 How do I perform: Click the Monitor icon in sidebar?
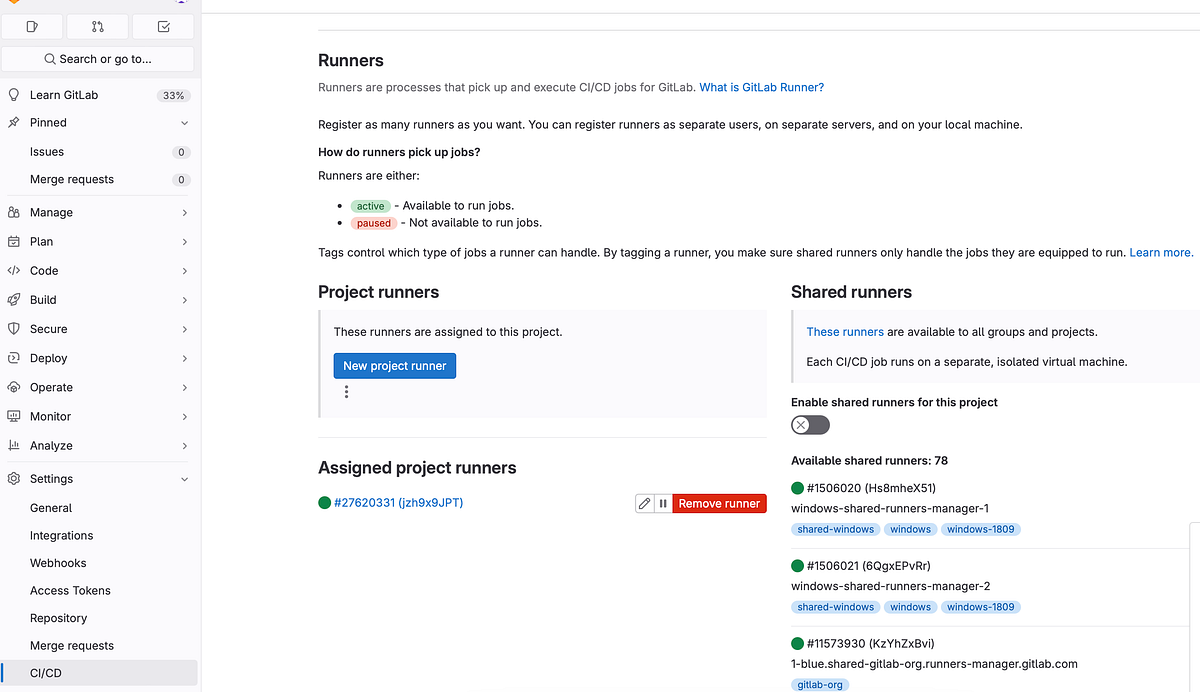12,416
